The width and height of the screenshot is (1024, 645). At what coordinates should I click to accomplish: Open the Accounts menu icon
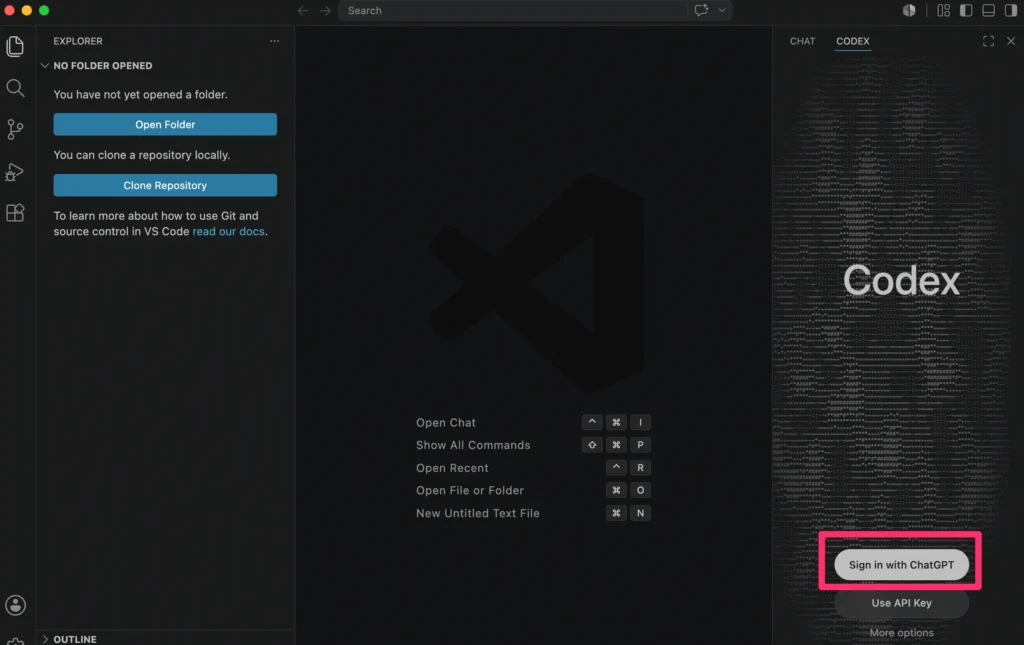[16, 605]
